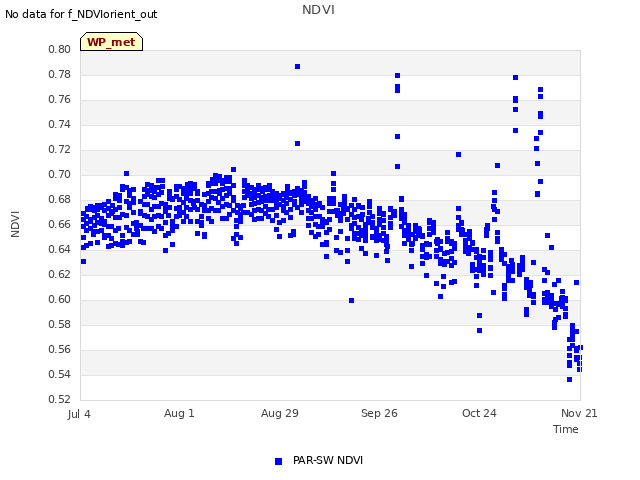Click the blue PAR-SW NDVI legend marker
640x480 pixels.
[x=278, y=461]
